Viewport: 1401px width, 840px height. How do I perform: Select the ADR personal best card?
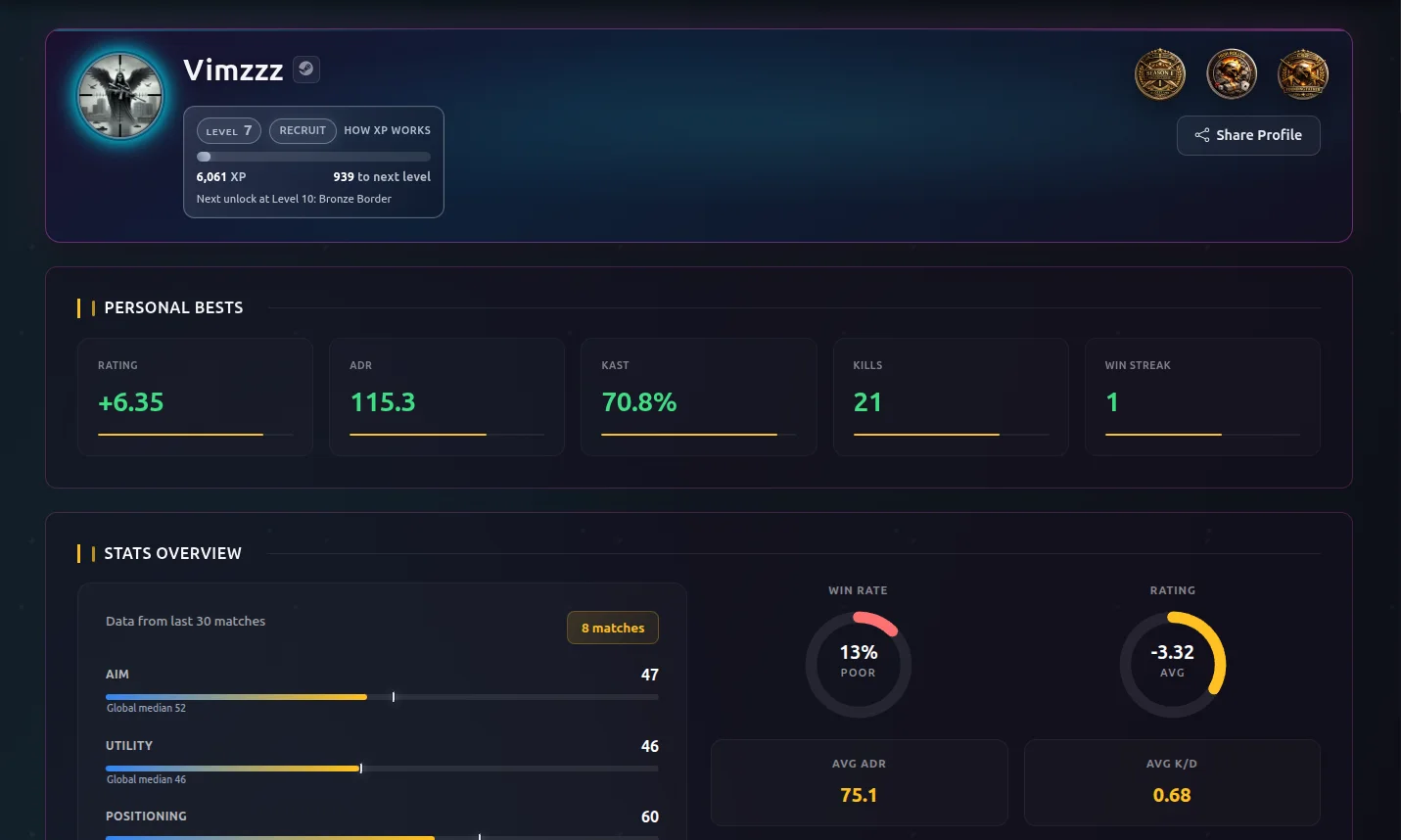(x=446, y=397)
